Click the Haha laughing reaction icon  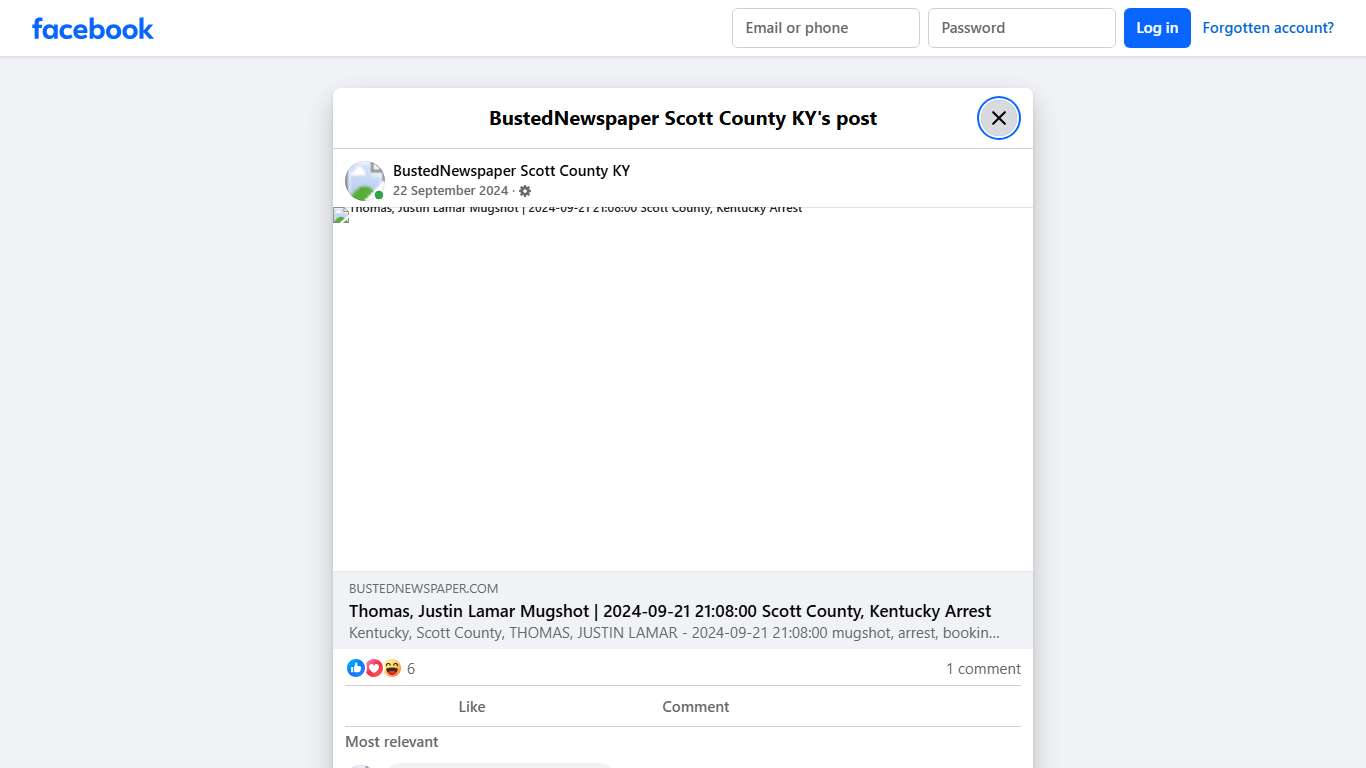point(392,668)
